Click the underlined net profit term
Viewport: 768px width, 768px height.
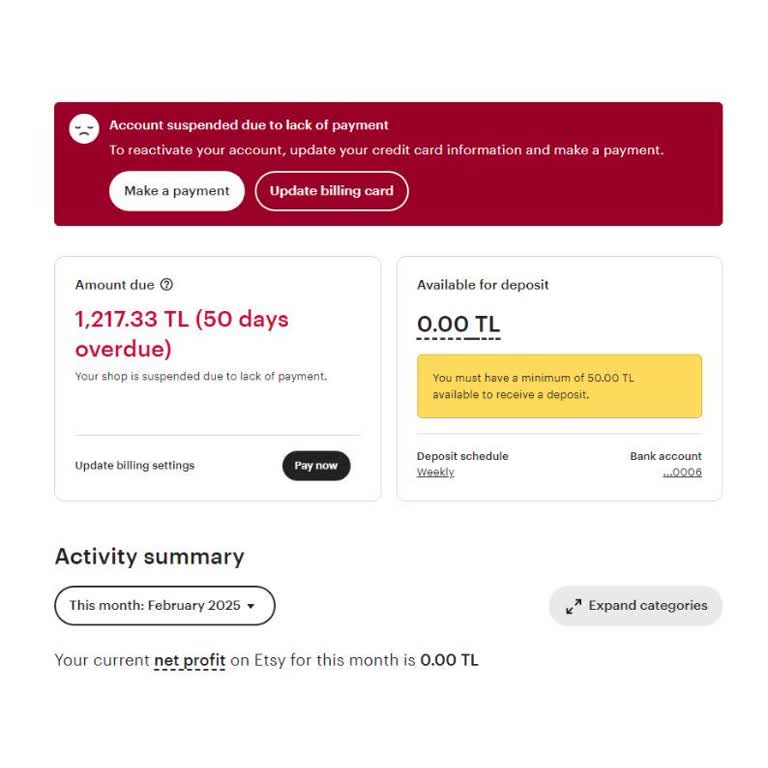click(x=189, y=661)
